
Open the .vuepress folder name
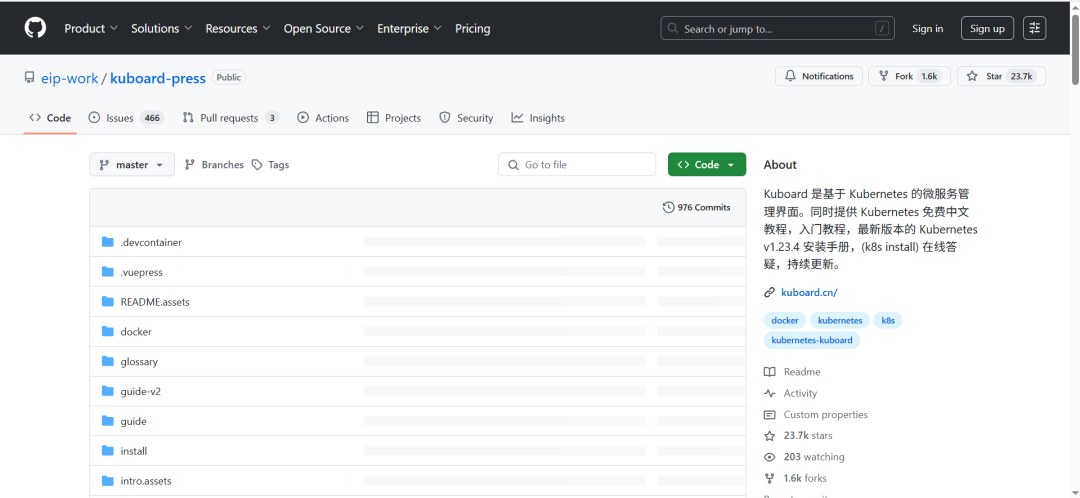point(141,272)
